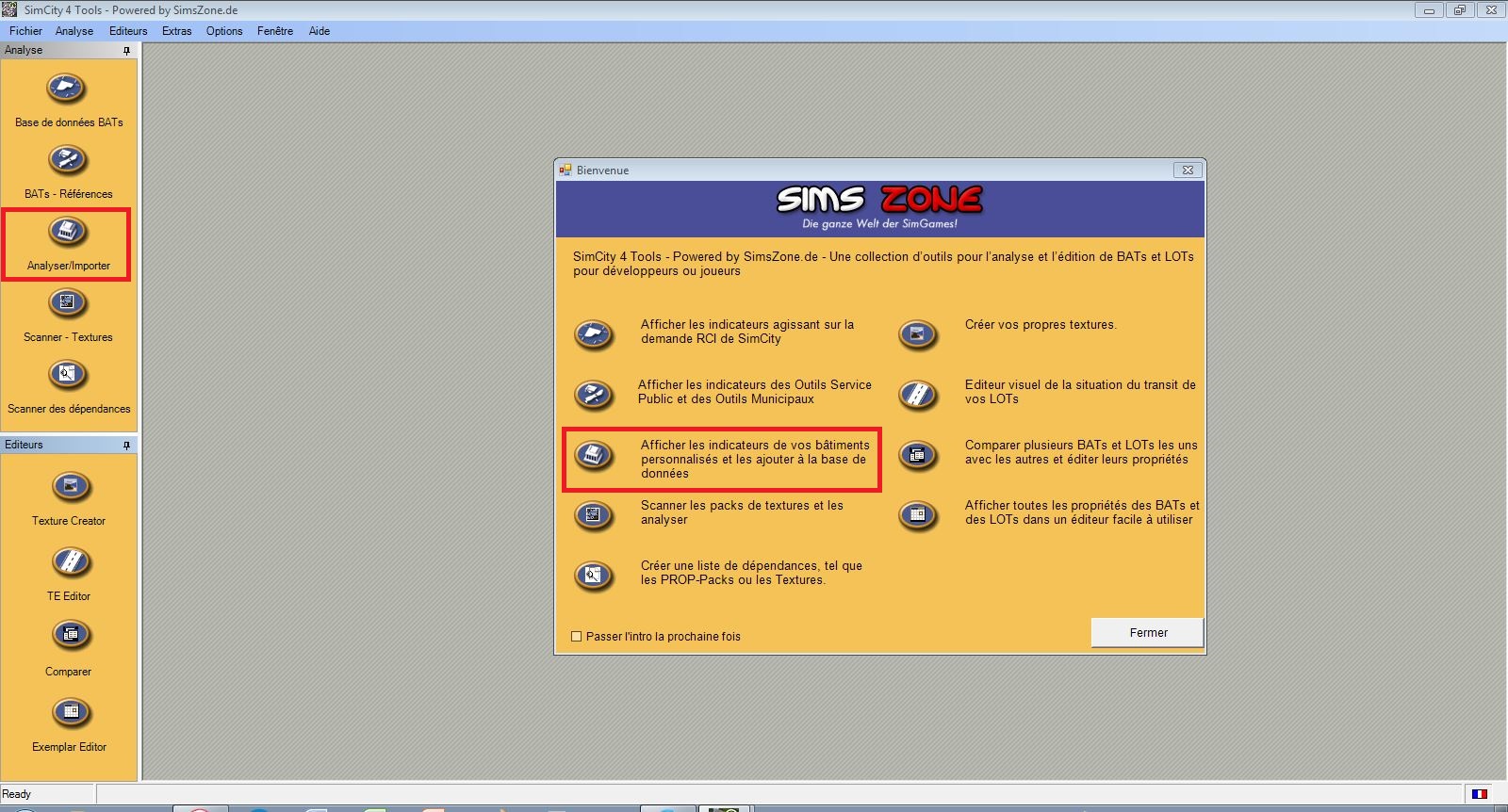Open the Fenêtre menu

(x=275, y=31)
